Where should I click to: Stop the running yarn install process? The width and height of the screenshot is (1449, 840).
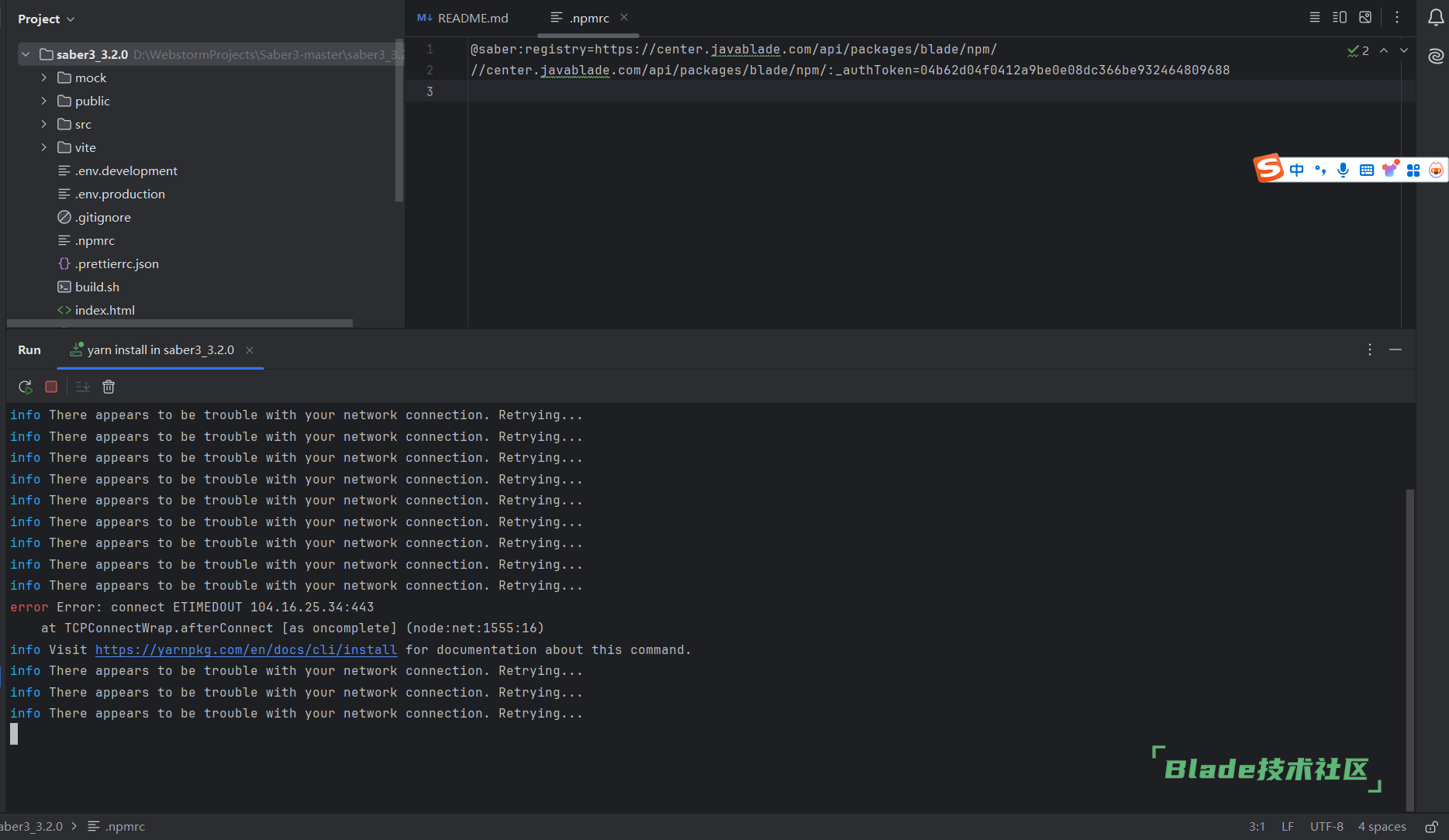51,387
